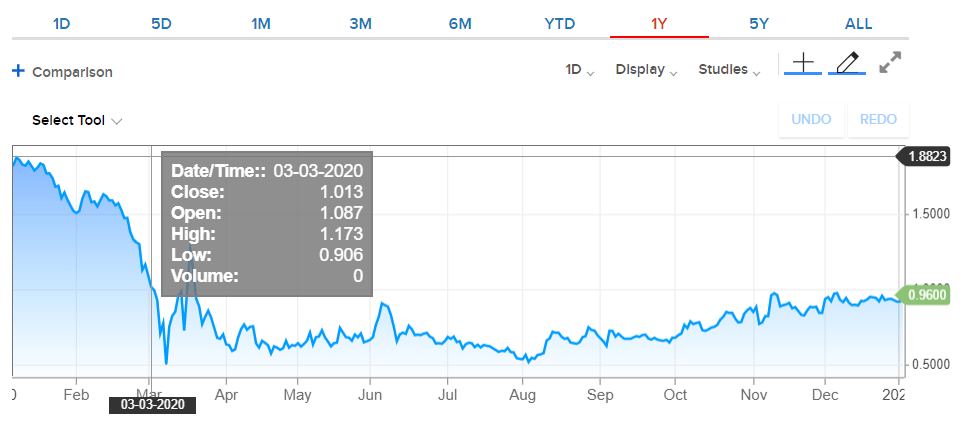Viewport: 966px width, 430px height.
Task: Select the YTD range tab
Action: point(560,24)
